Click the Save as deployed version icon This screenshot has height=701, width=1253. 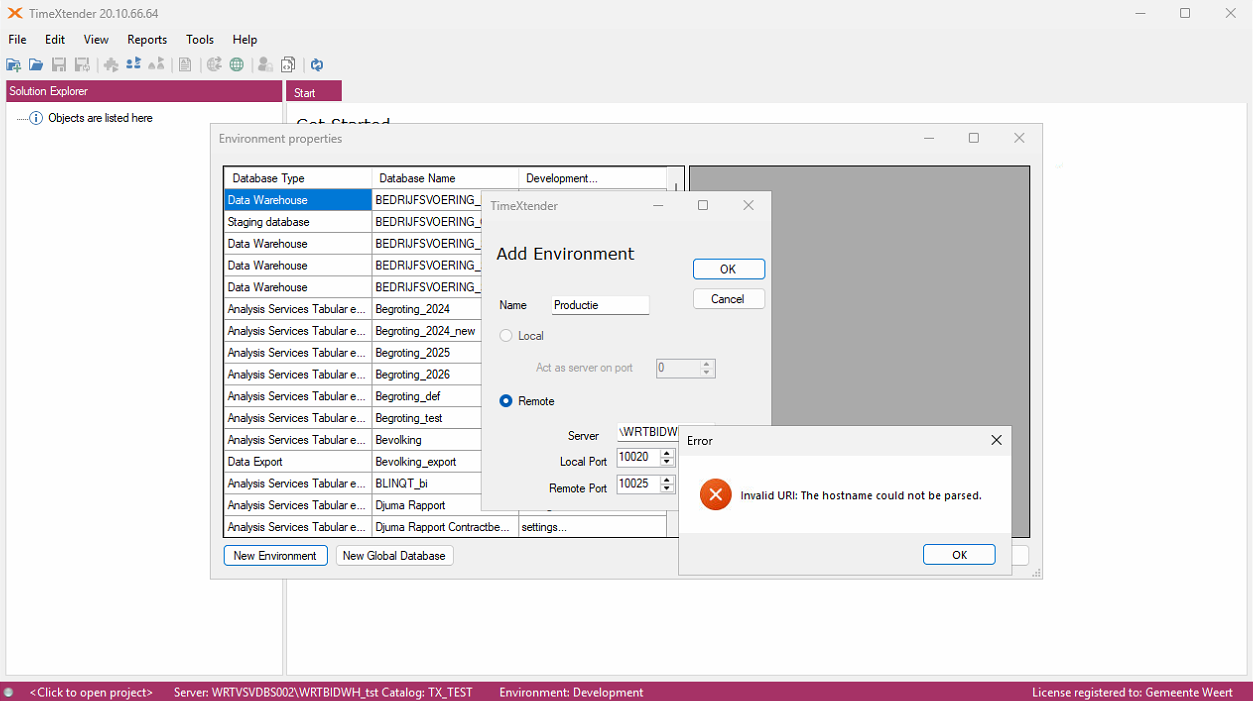[x=82, y=65]
